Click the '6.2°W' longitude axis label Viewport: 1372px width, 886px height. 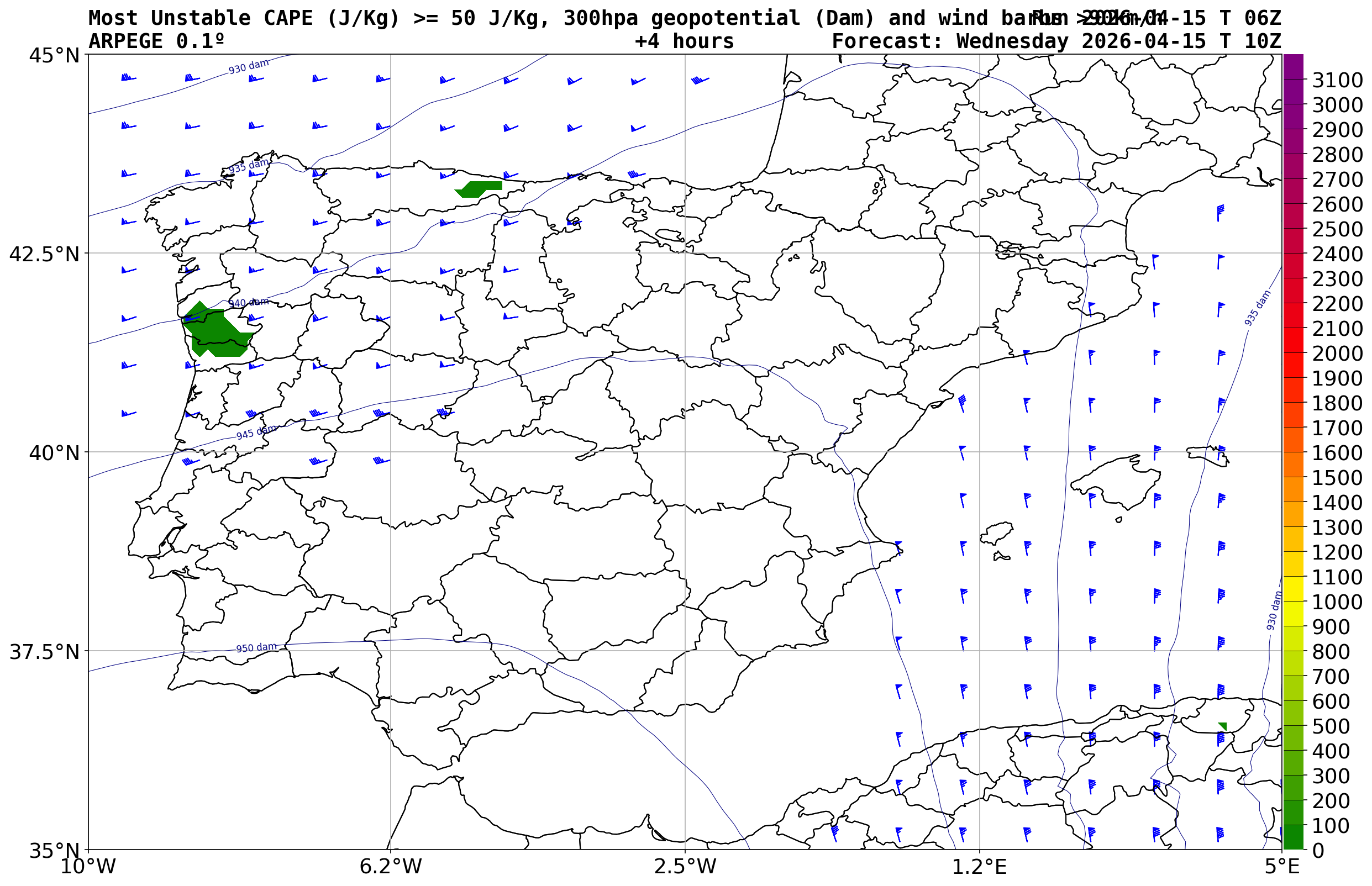point(391,866)
